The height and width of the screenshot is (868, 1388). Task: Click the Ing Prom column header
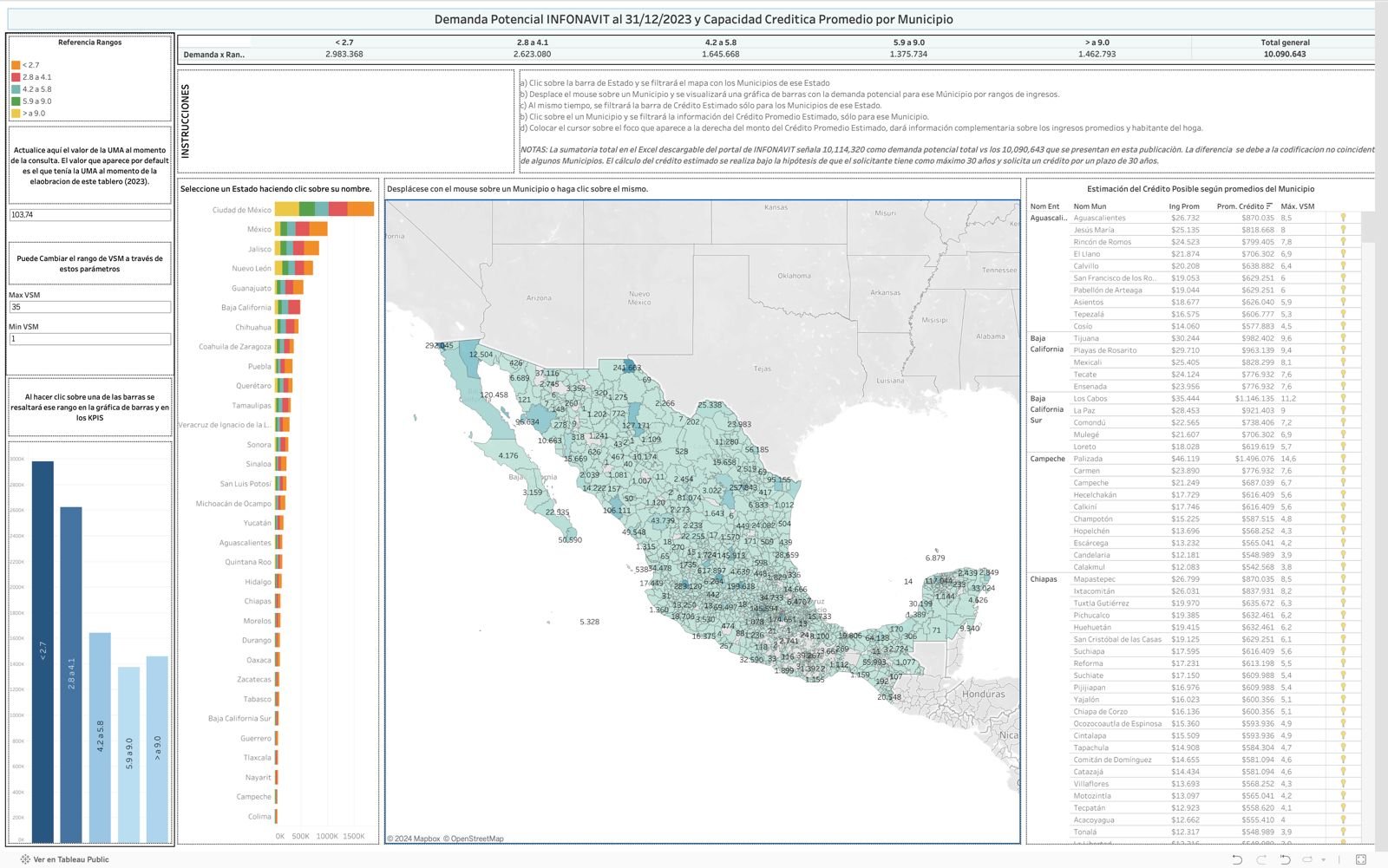(x=1184, y=206)
